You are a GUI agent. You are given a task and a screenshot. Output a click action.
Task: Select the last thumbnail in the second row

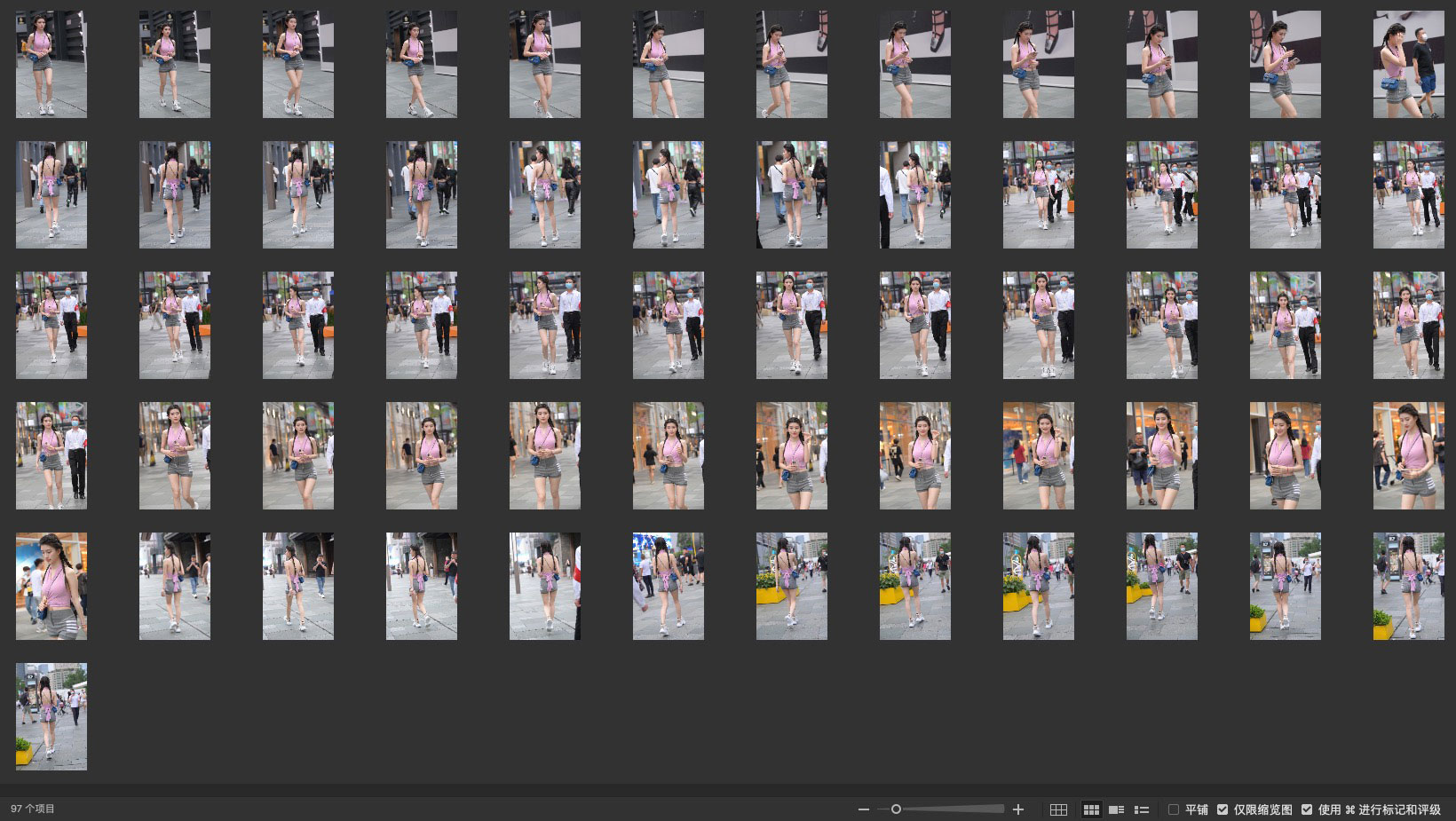pyautogui.click(x=1408, y=194)
